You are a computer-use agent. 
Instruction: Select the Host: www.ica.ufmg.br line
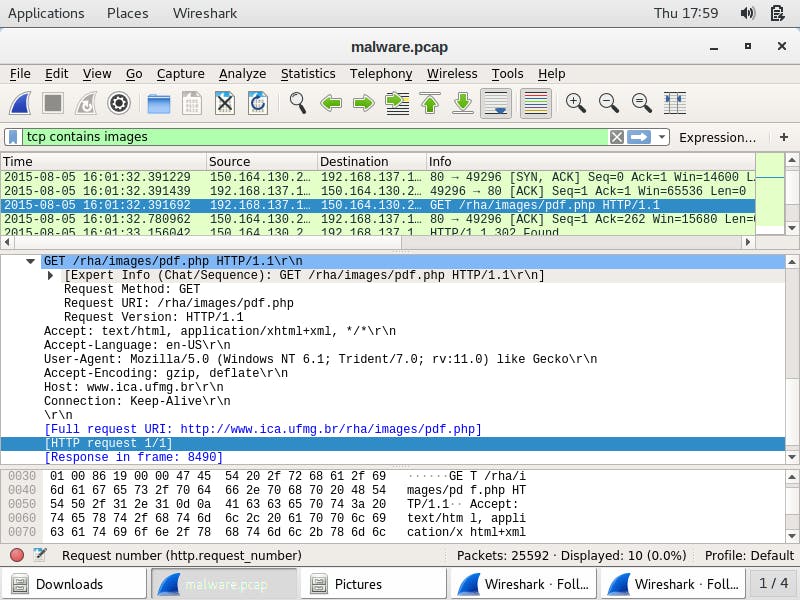click(x=134, y=387)
